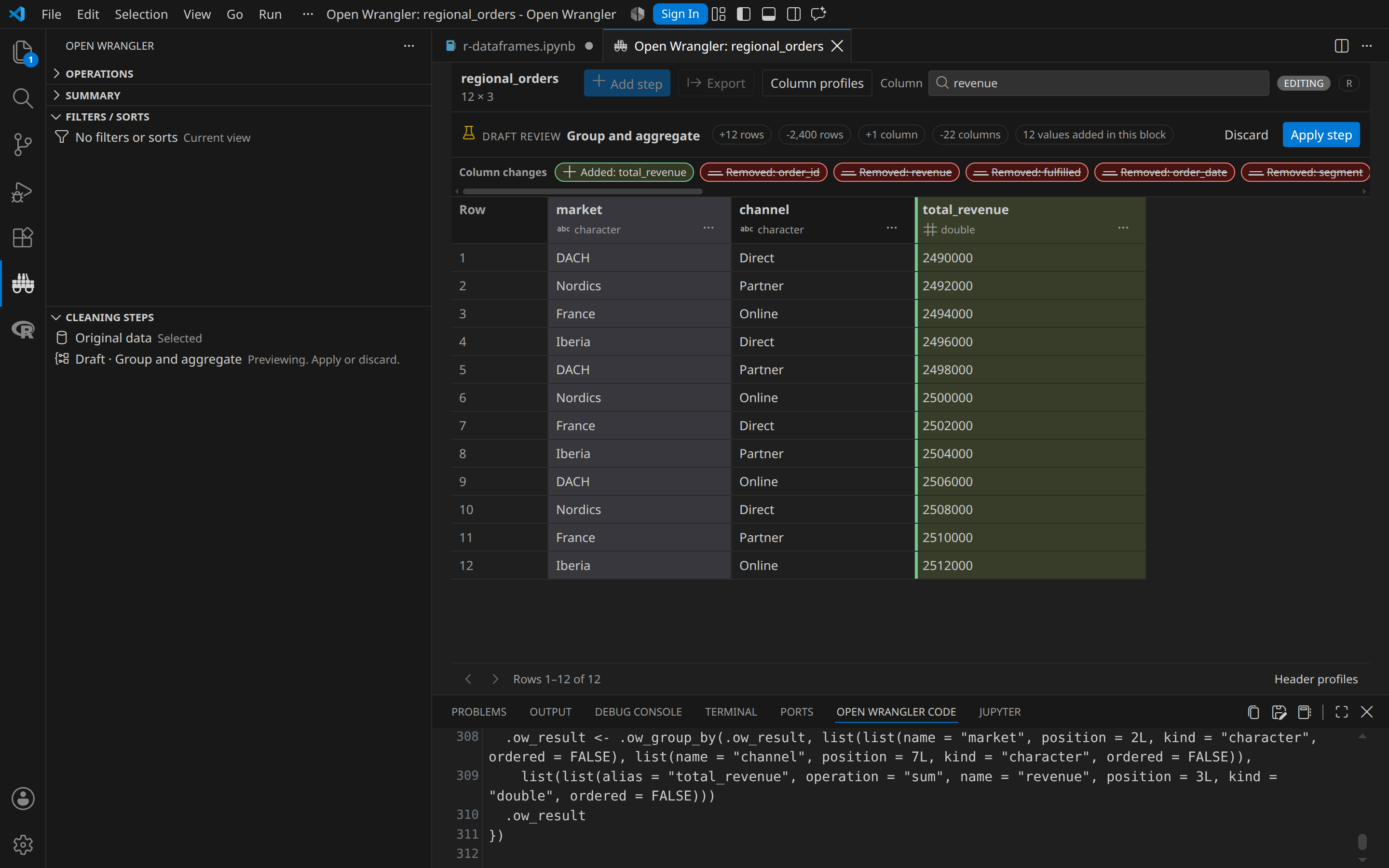Screen dimensions: 1389x868
Task: Collapse the CLEANING STEPS section
Action: [x=238, y=317]
